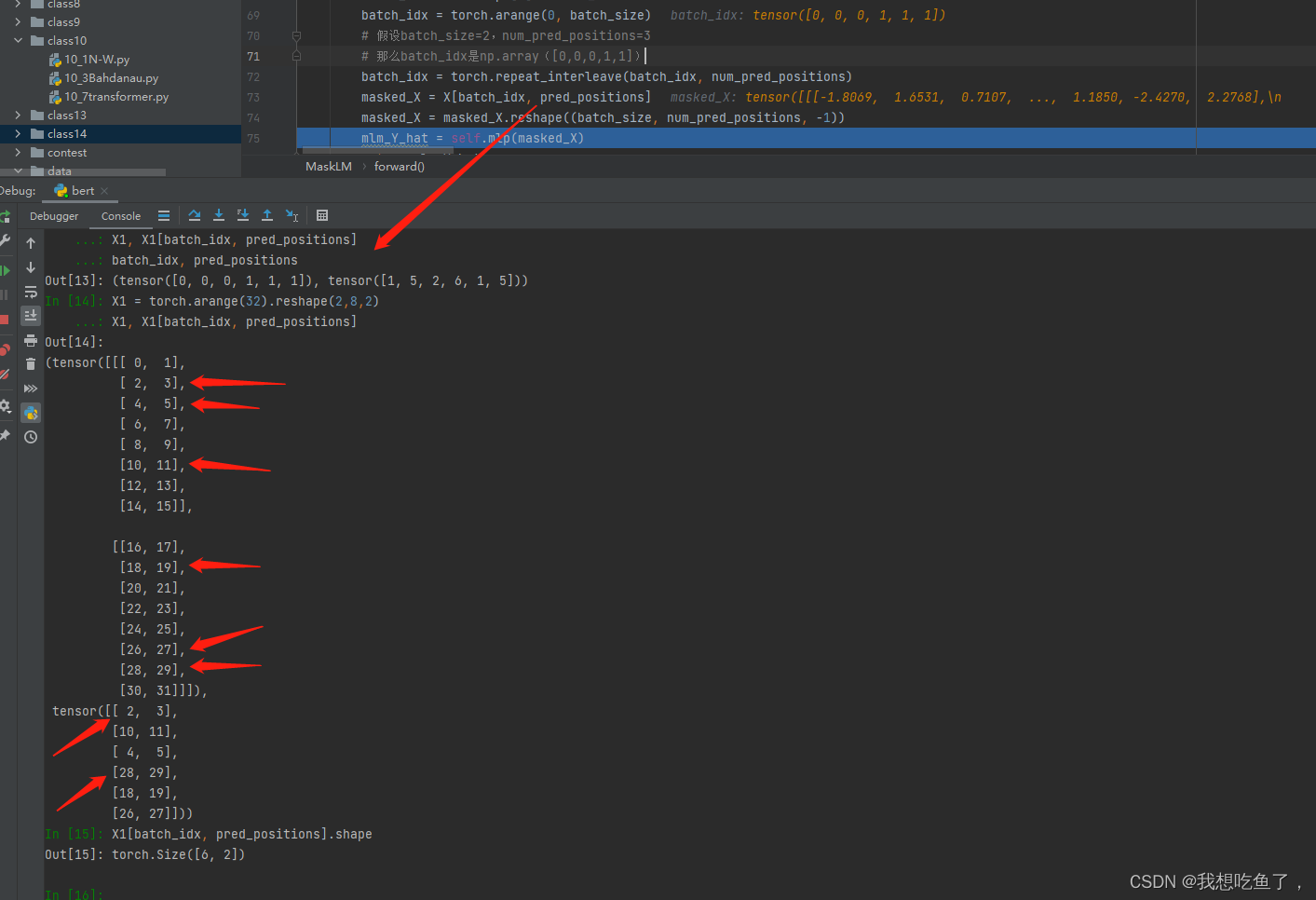
Task: Expand the class13 folder
Action: click(x=18, y=115)
